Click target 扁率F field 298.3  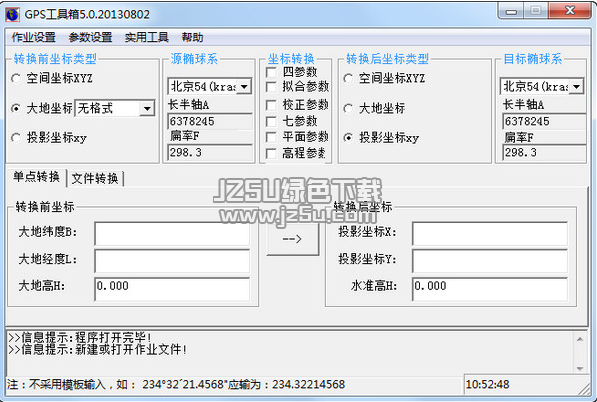click(544, 153)
